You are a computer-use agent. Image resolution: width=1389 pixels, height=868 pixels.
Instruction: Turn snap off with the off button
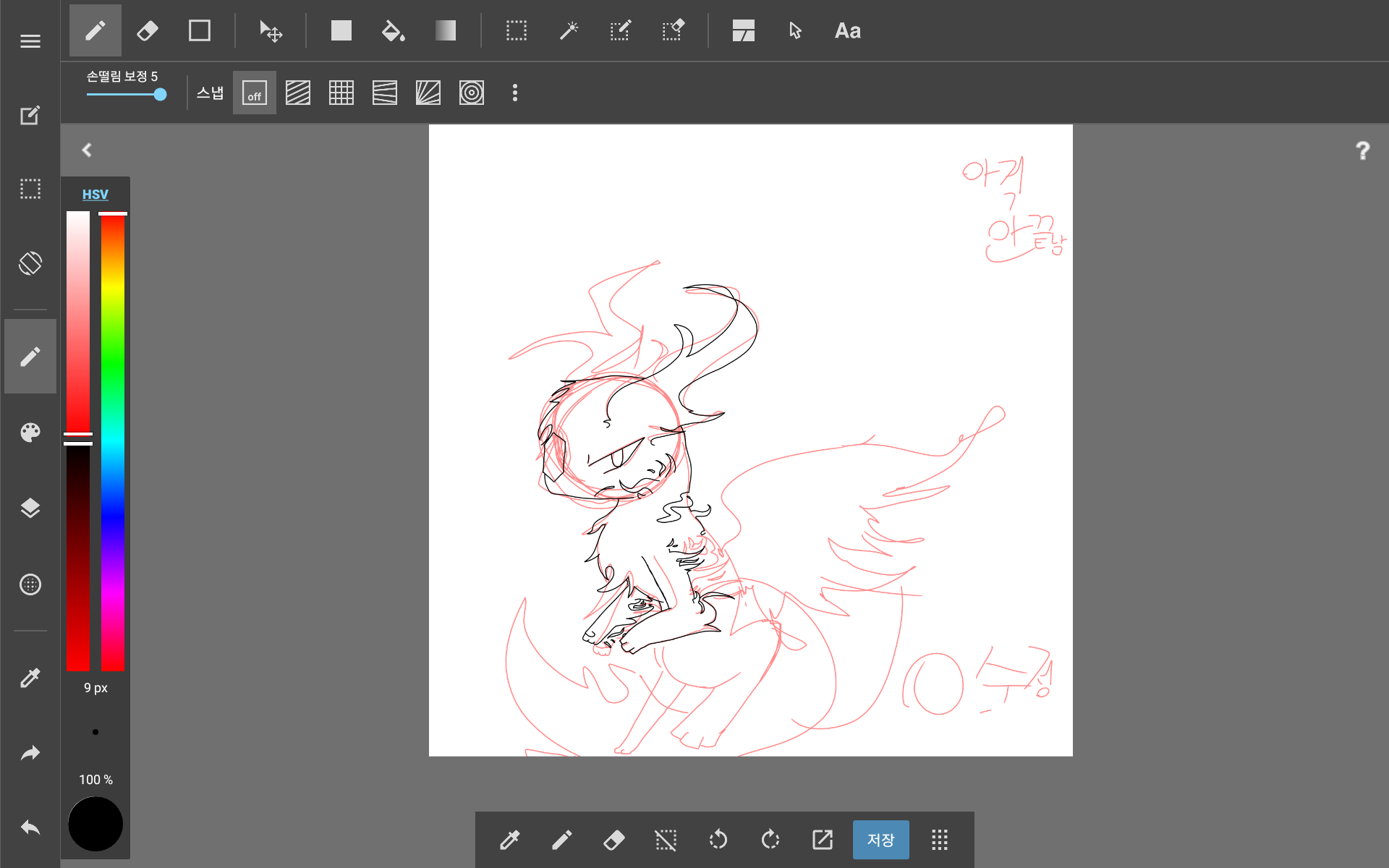pyautogui.click(x=254, y=93)
